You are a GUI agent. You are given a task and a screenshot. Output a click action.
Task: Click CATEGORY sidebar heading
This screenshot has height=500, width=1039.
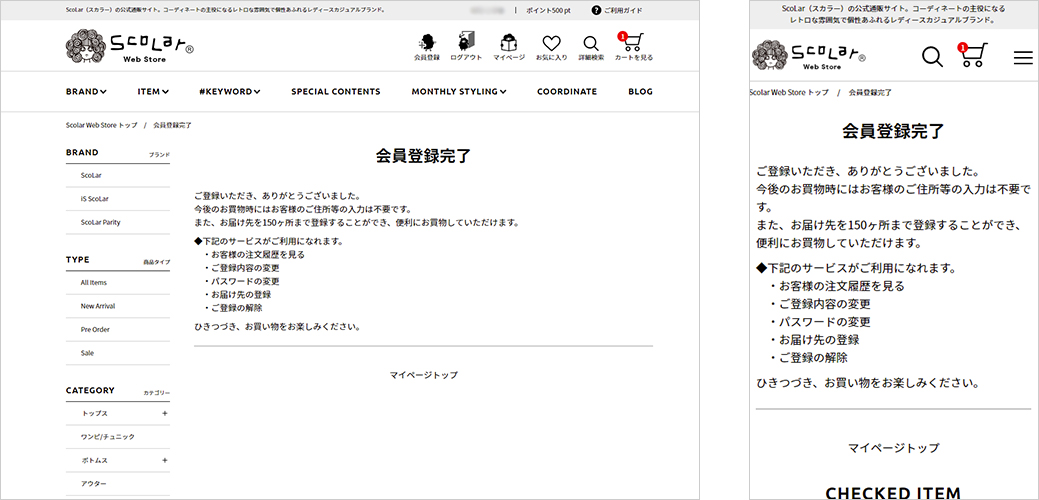(x=90, y=390)
